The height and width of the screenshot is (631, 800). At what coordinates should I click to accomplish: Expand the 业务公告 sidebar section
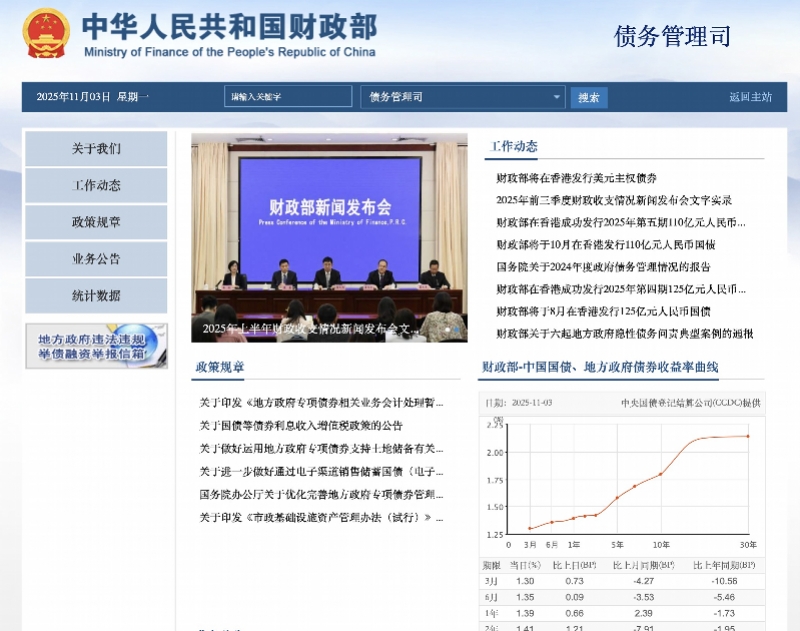tap(96, 259)
